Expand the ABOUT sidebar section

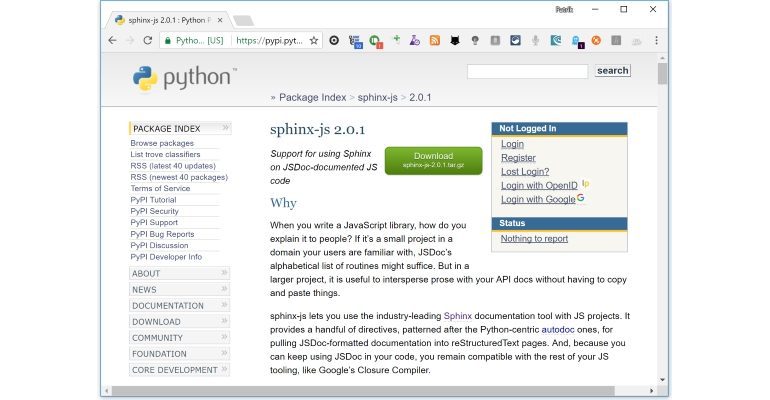179,273
